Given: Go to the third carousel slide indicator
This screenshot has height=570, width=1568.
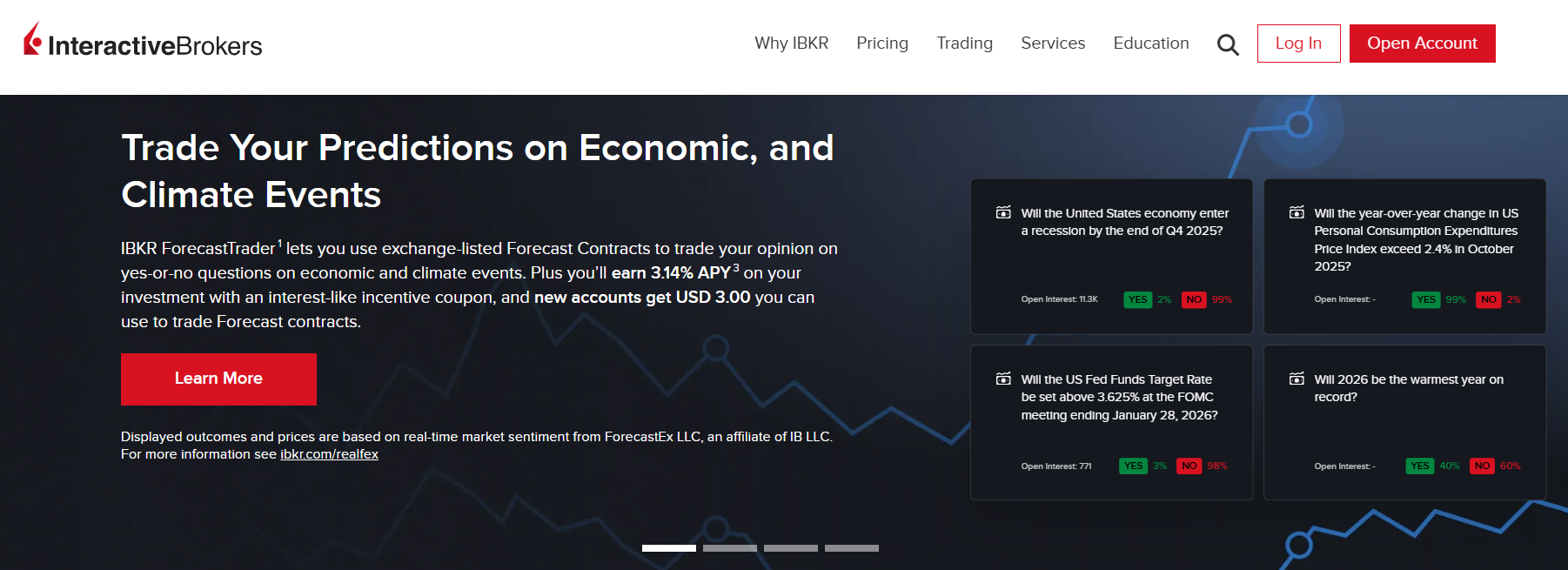Looking at the screenshot, I should click(791, 548).
